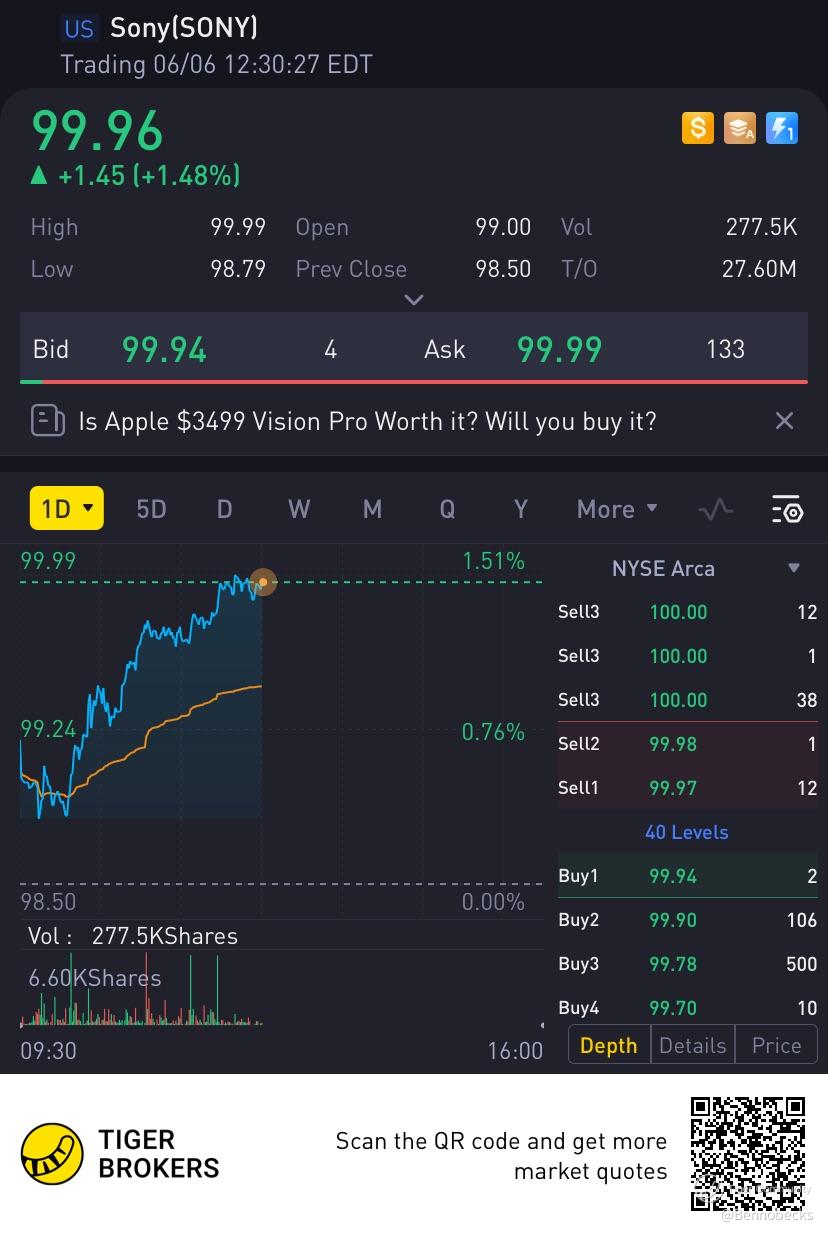Tap the US market tag
This screenshot has height=1234, width=828.
[79, 28]
